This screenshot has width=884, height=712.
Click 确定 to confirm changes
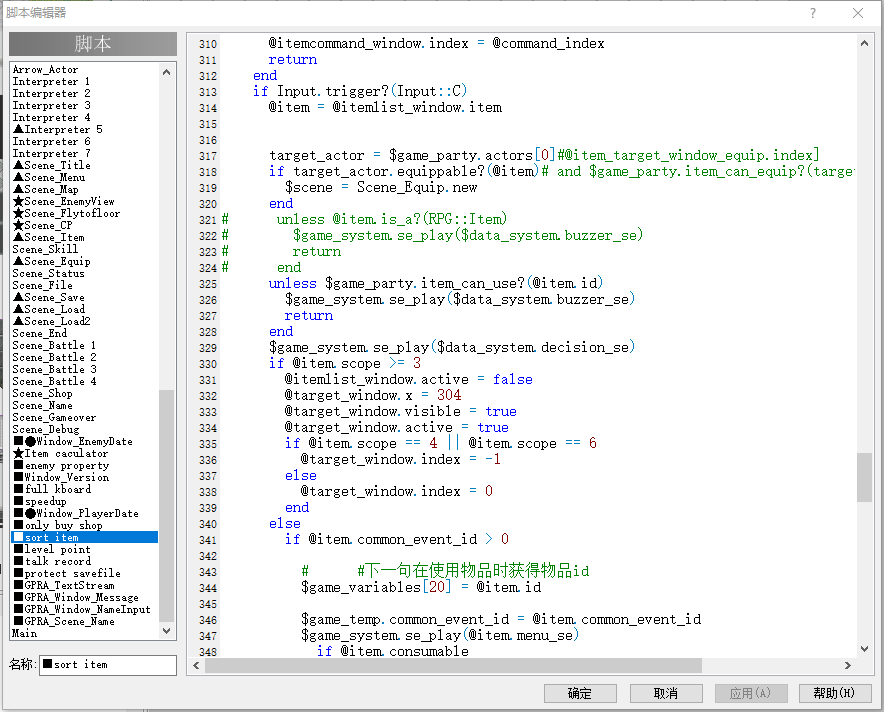tap(580, 693)
